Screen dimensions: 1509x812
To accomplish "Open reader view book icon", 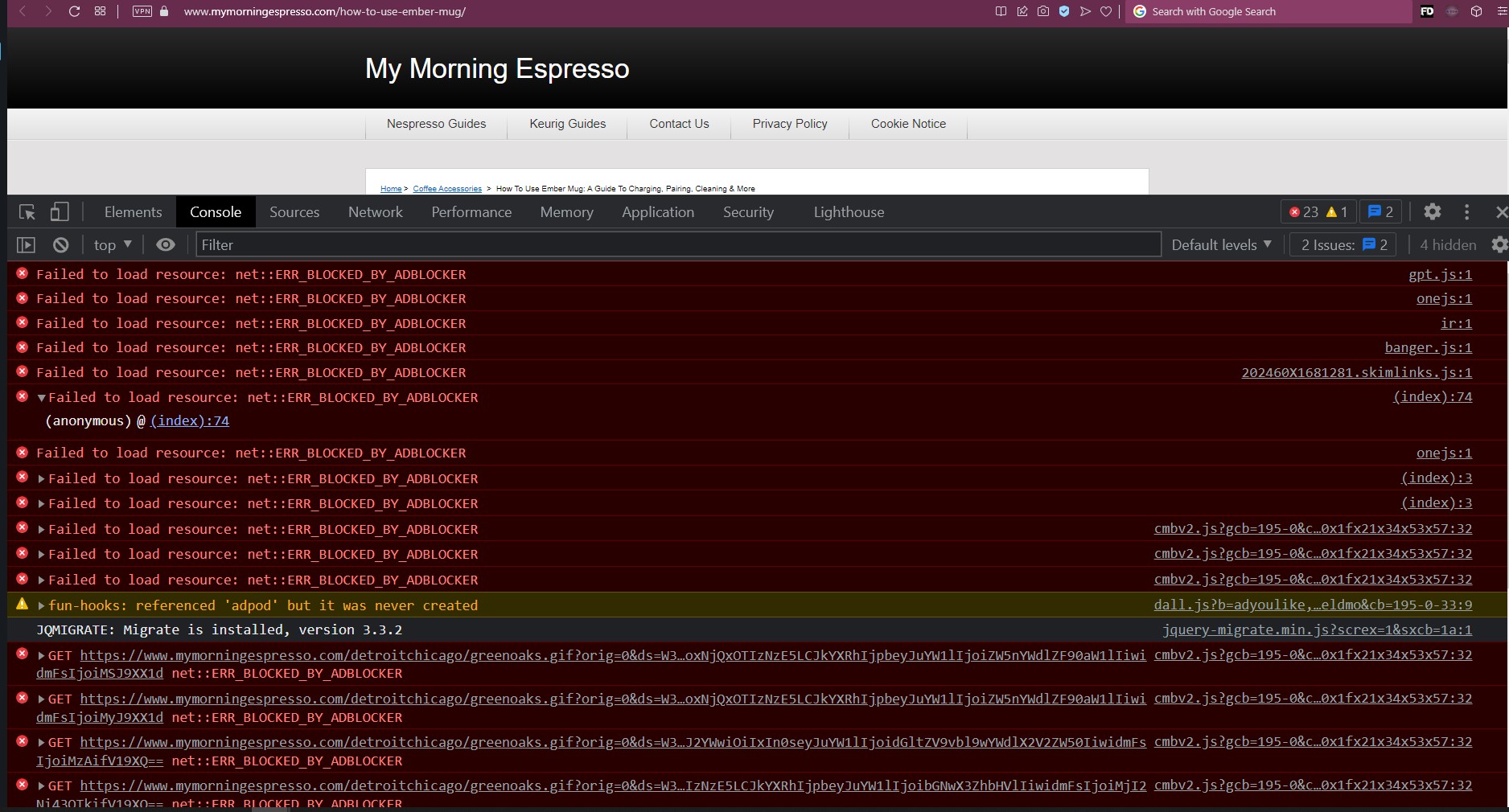I will point(1001,11).
